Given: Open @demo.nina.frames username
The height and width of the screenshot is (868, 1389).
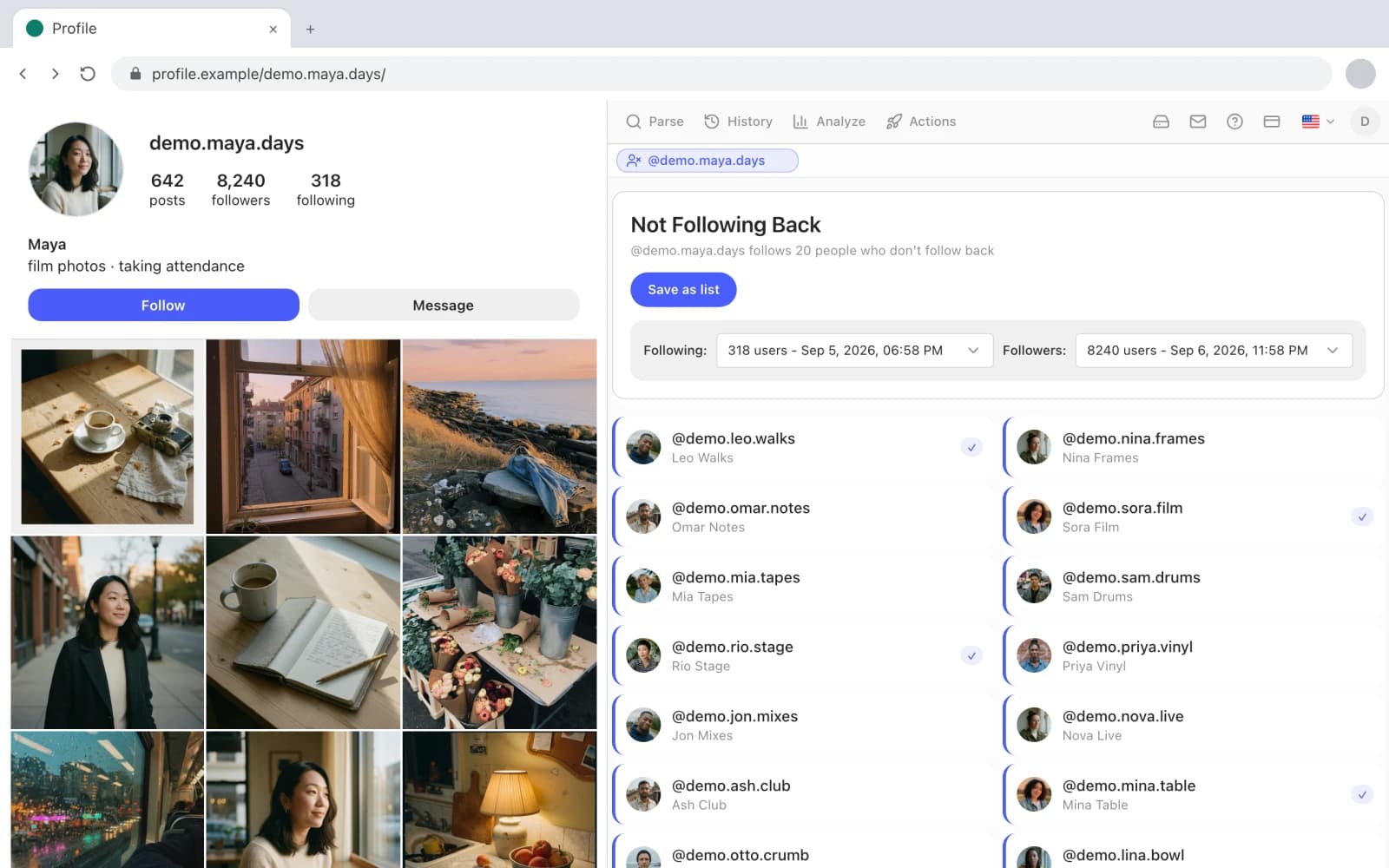Looking at the screenshot, I should pyautogui.click(x=1134, y=439).
